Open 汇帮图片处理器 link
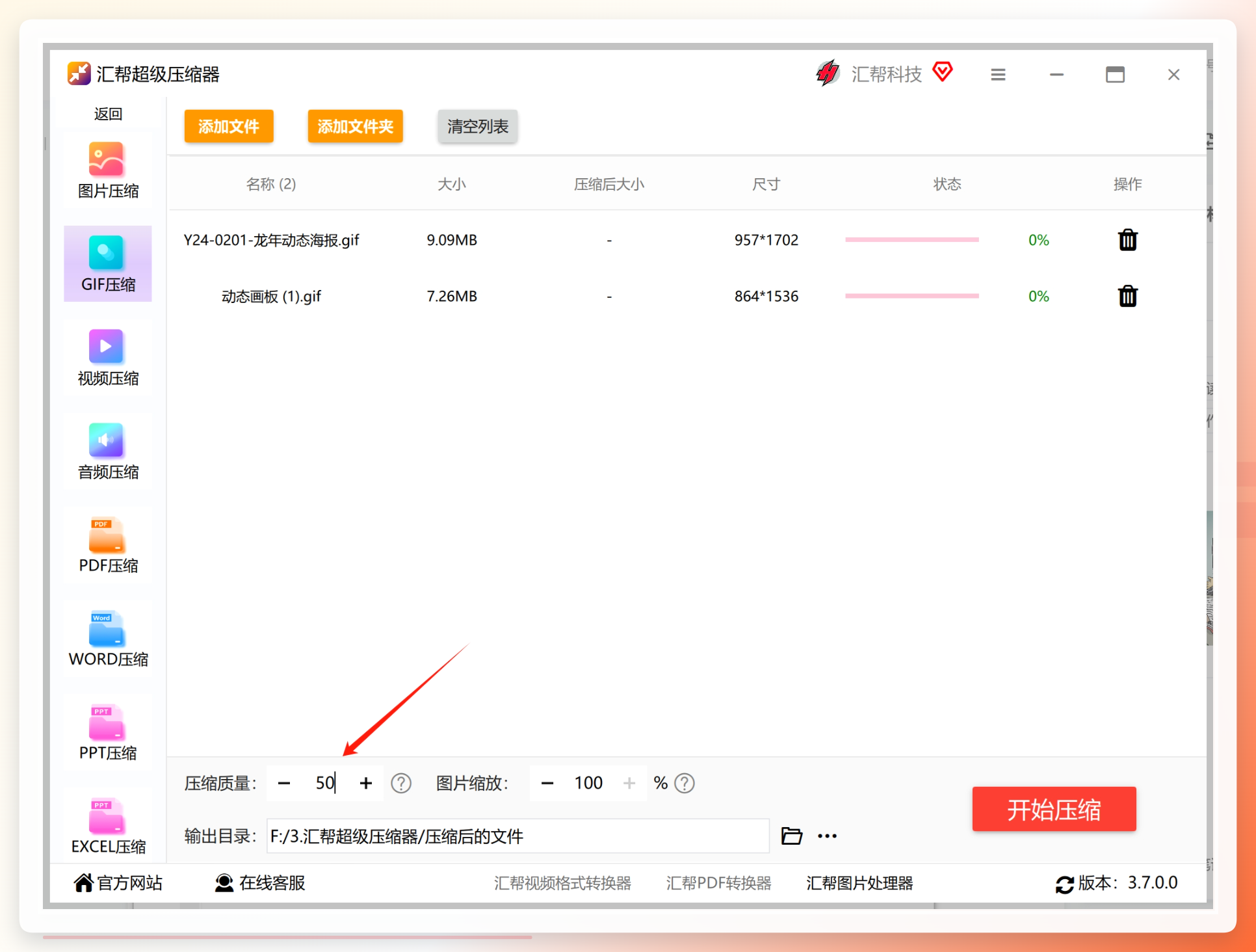Screen dimensions: 1256x952 860,883
